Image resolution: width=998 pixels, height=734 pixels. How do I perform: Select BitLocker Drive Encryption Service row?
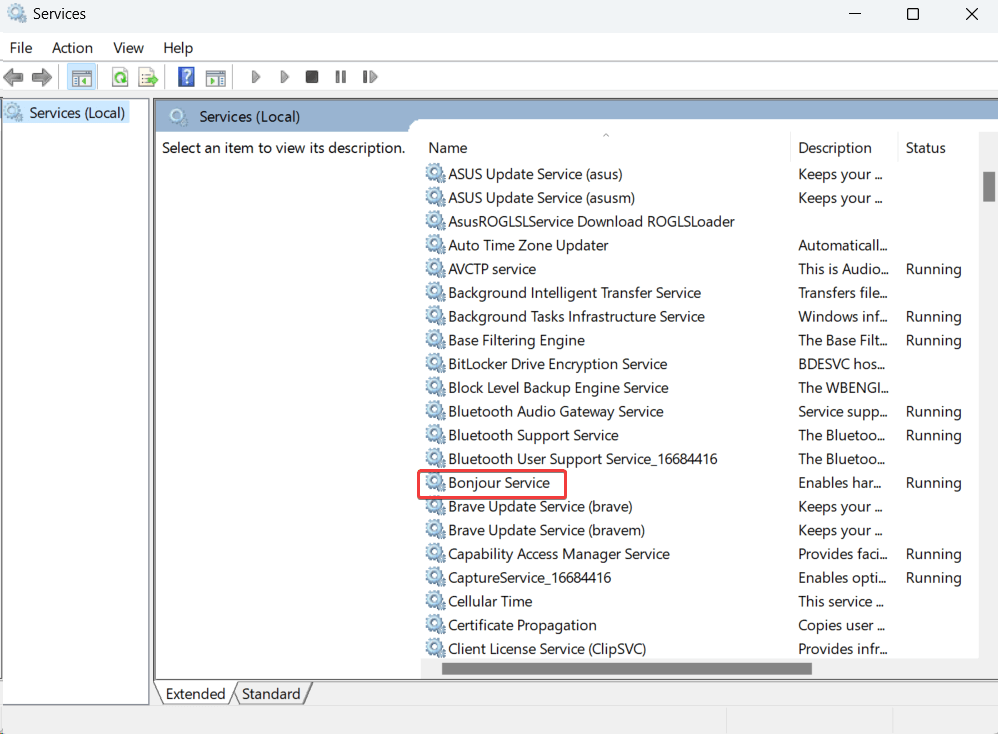557,364
